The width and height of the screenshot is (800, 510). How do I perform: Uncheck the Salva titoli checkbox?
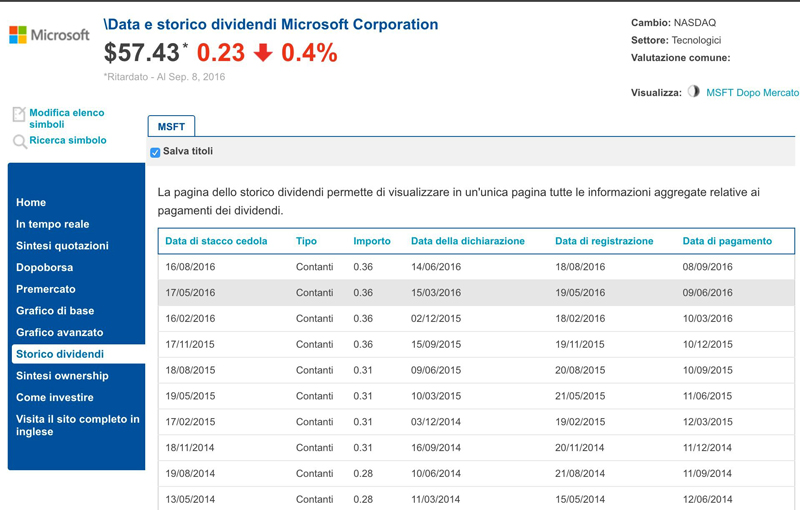pos(155,152)
